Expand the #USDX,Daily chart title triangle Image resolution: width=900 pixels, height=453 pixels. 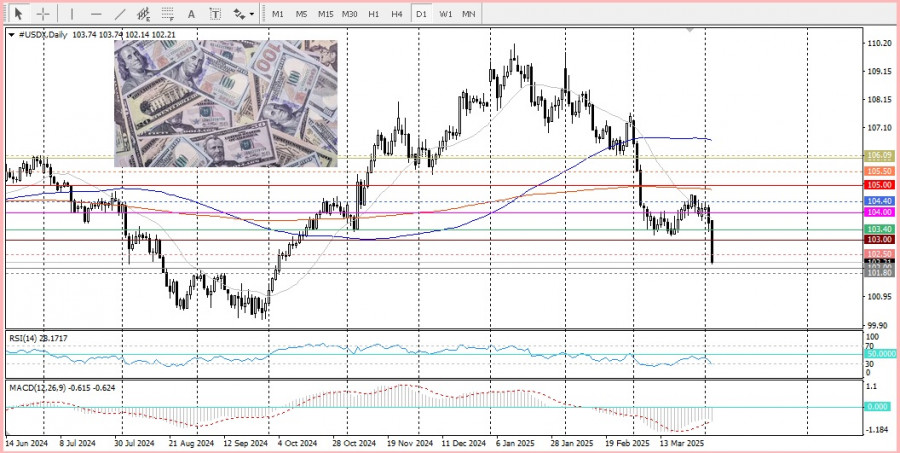11,35
